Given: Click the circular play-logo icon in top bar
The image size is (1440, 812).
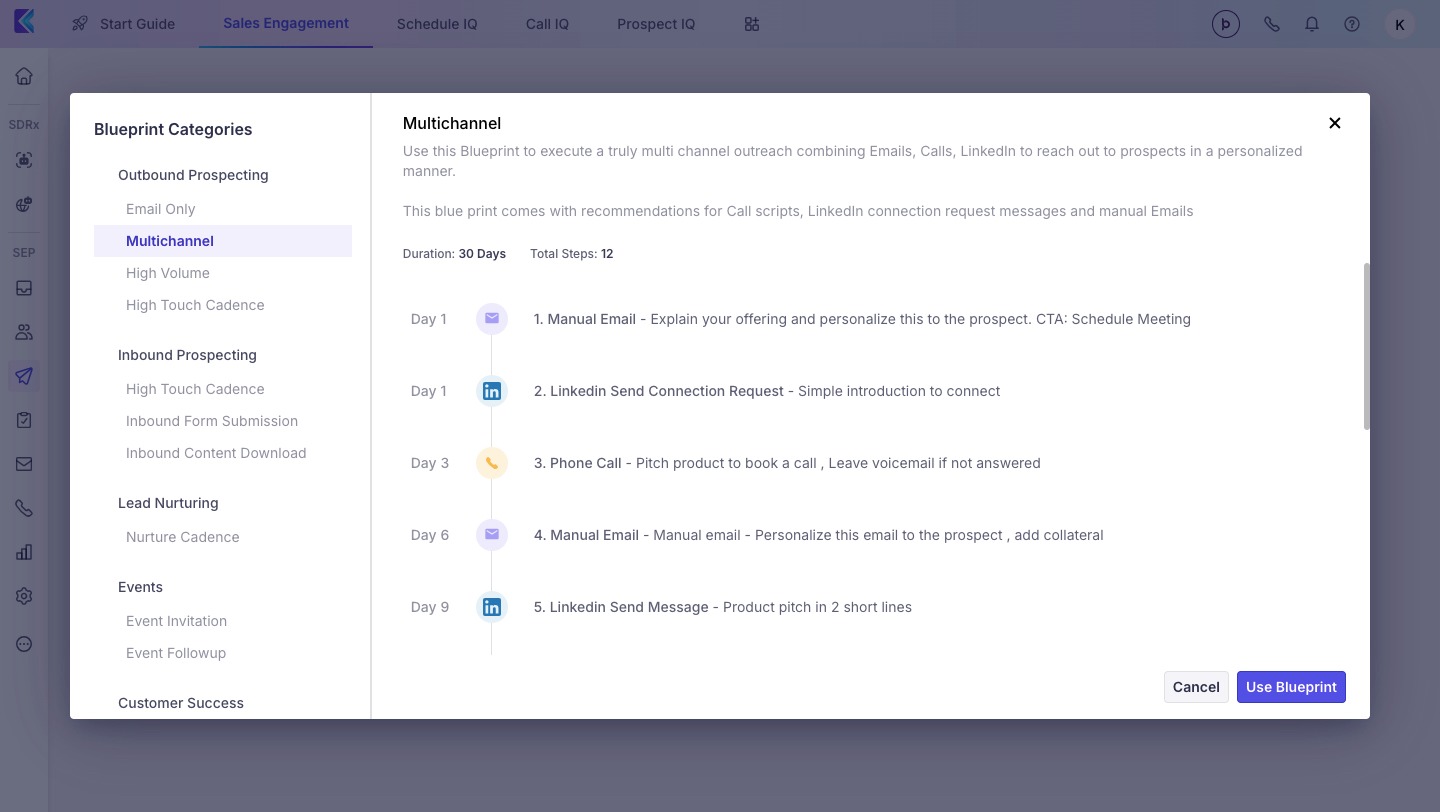Looking at the screenshot, I should tap(1226, 24).
